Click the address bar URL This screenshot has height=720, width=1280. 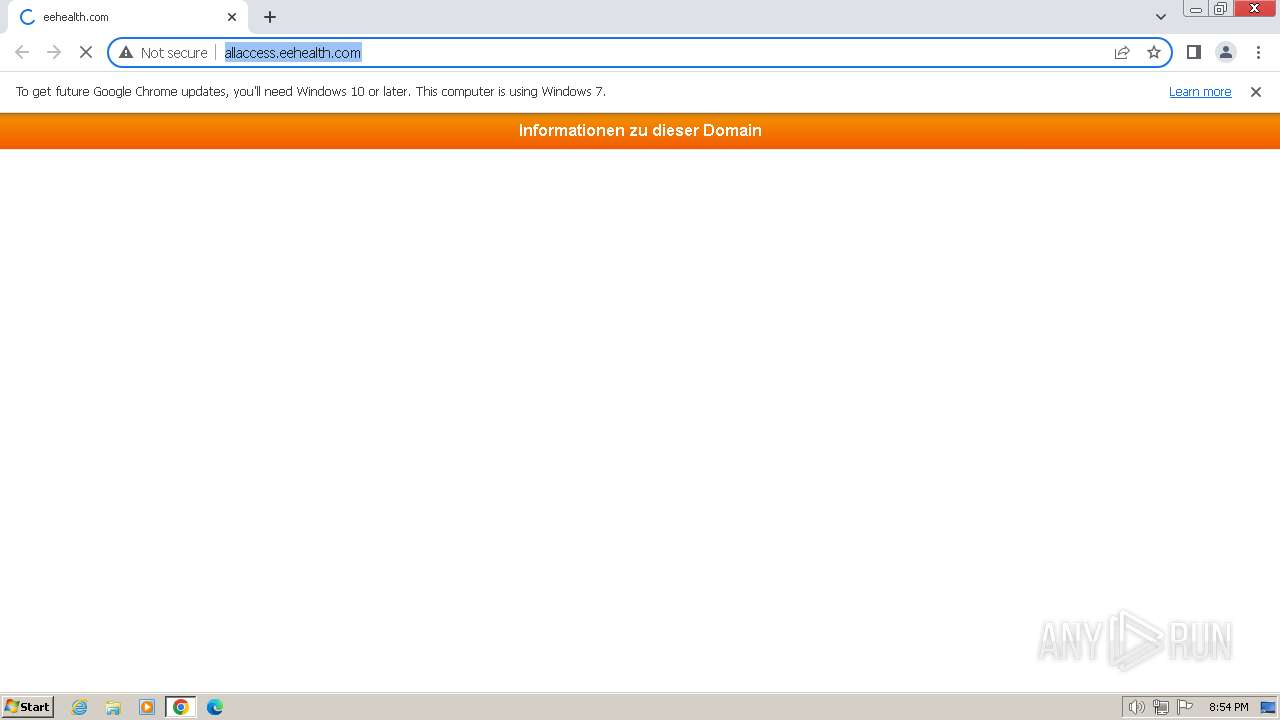pos(293,52)
